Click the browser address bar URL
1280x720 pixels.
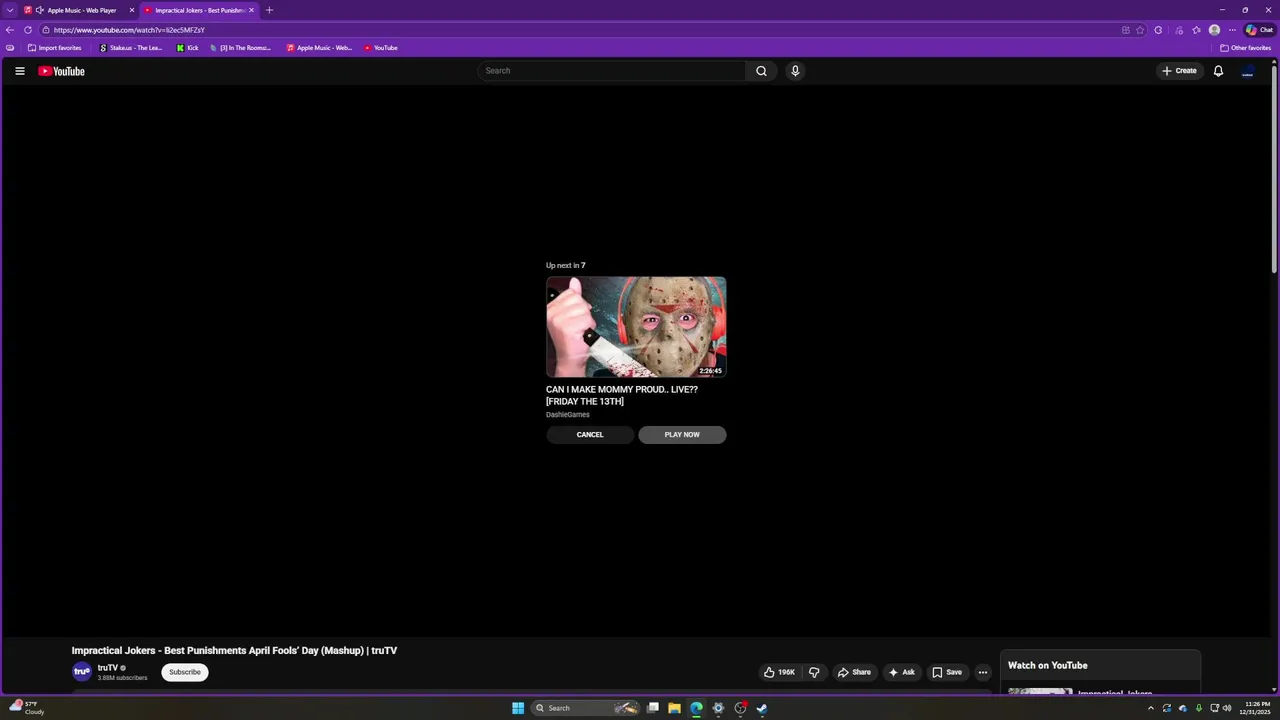tap(129, 30)
